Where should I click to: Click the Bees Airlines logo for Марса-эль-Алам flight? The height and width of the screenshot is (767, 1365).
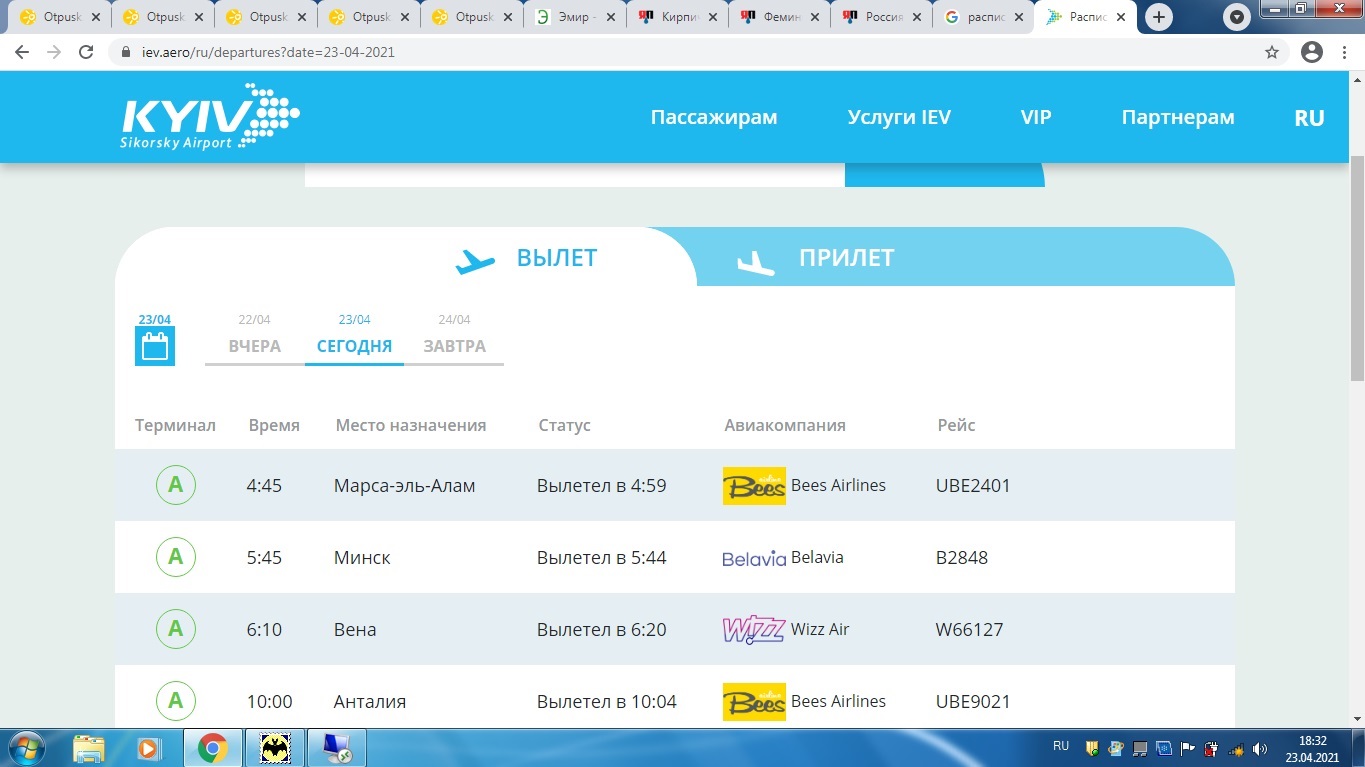point(754,486)
